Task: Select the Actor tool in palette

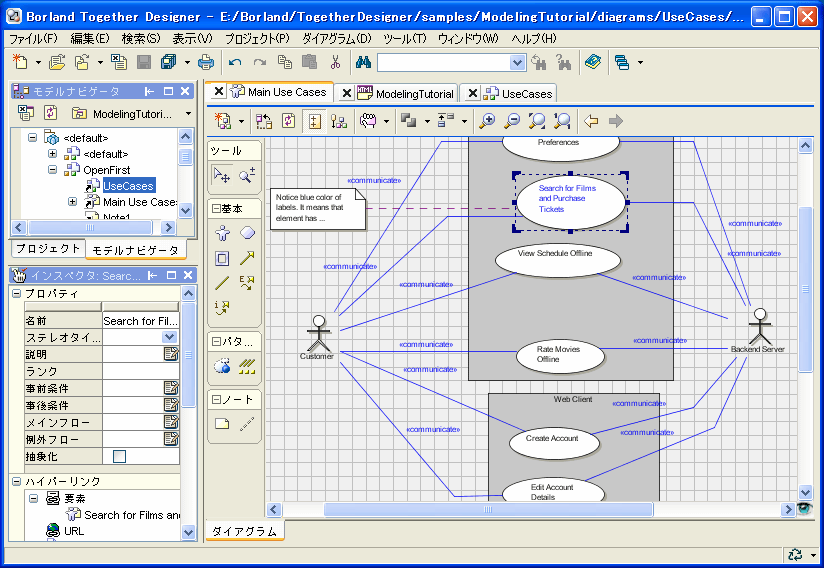Action: 222,232
